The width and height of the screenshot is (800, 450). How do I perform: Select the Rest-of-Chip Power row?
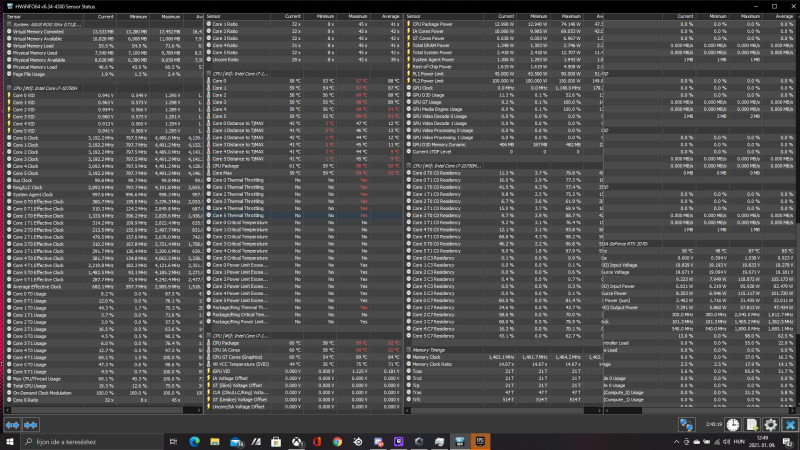[x=504, y=66]
